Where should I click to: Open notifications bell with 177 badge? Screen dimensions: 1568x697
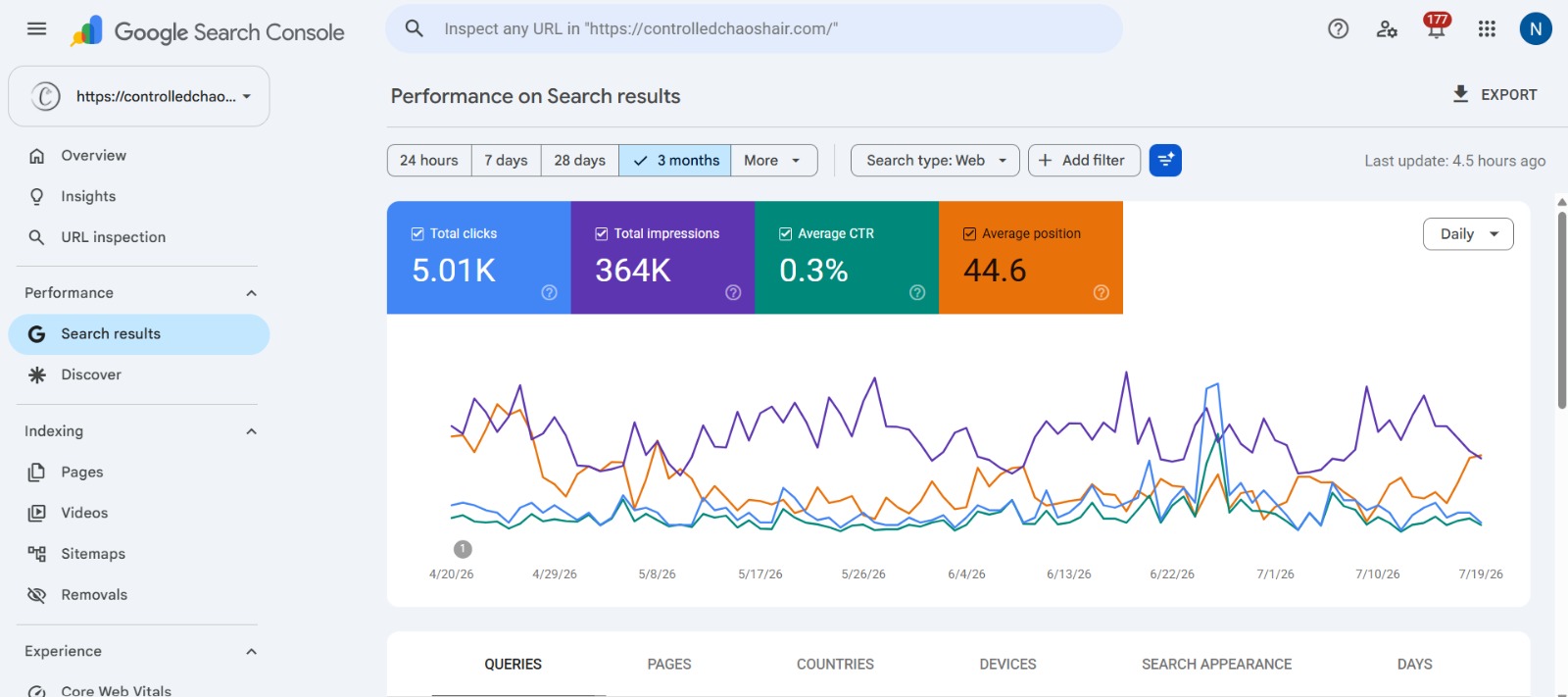pos(1437,26)
